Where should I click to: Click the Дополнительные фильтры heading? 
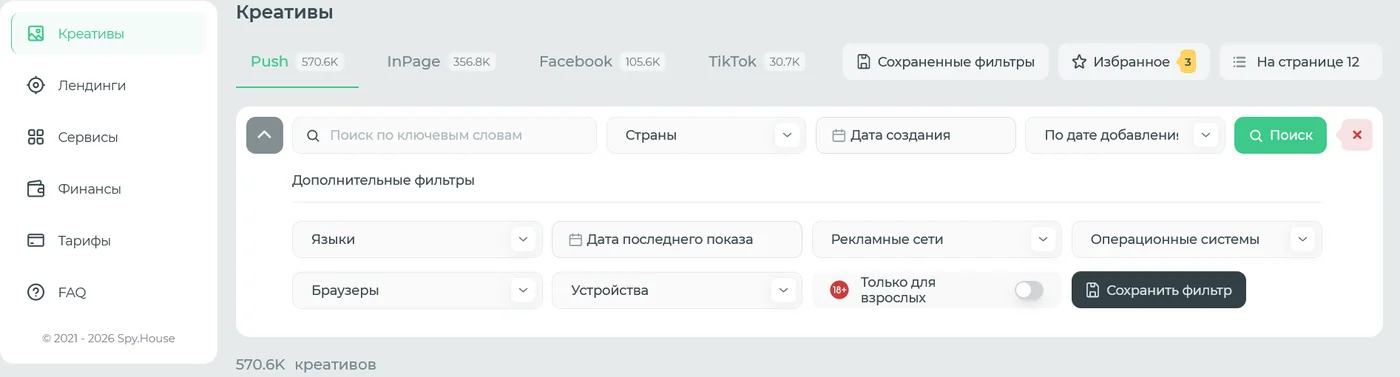point(383,181)
